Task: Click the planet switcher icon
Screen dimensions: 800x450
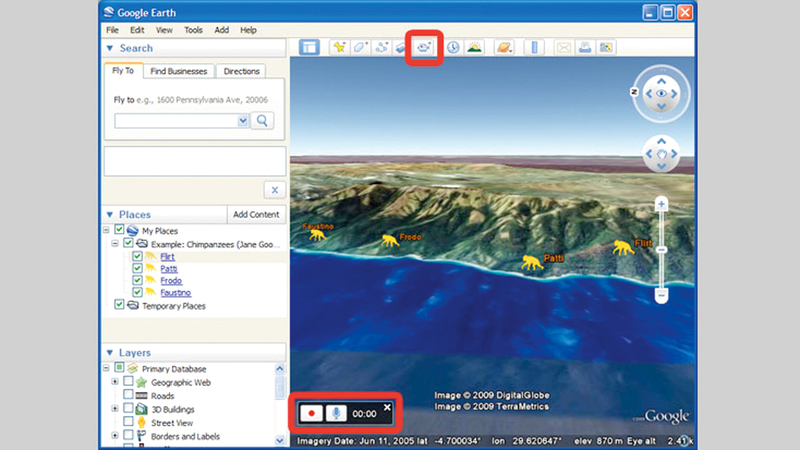Action: pos(503,47)
